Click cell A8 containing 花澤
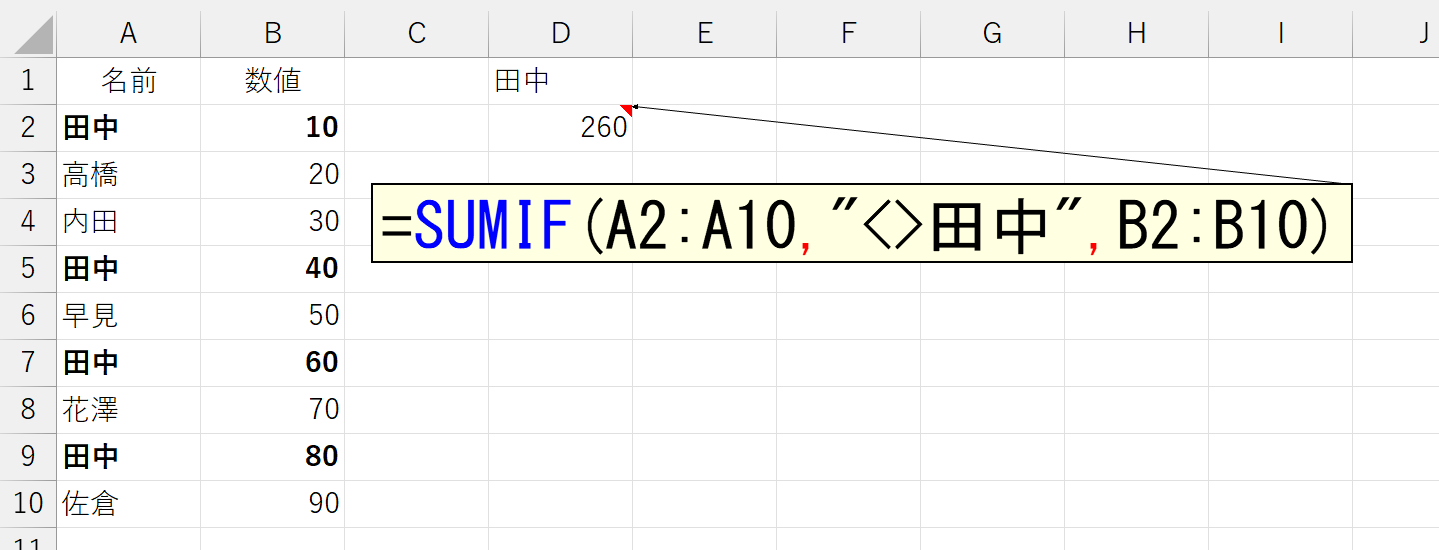This screenshot has height=550, width=1439. (128, 410)
